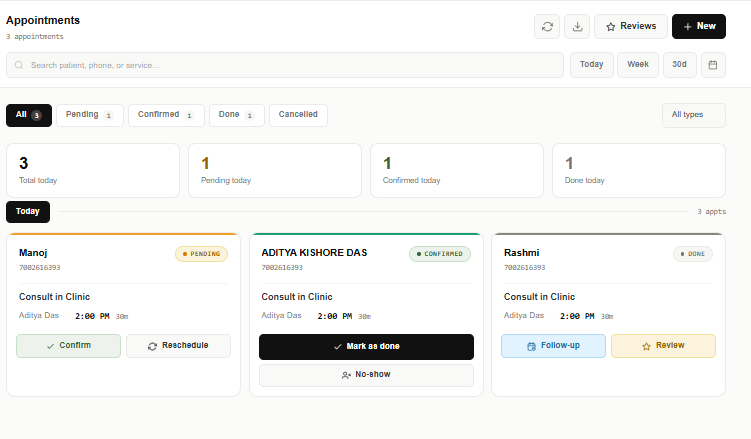751x439 pixels.
Task: Switch to the Pending tab
Action: (x=90, y=115)
